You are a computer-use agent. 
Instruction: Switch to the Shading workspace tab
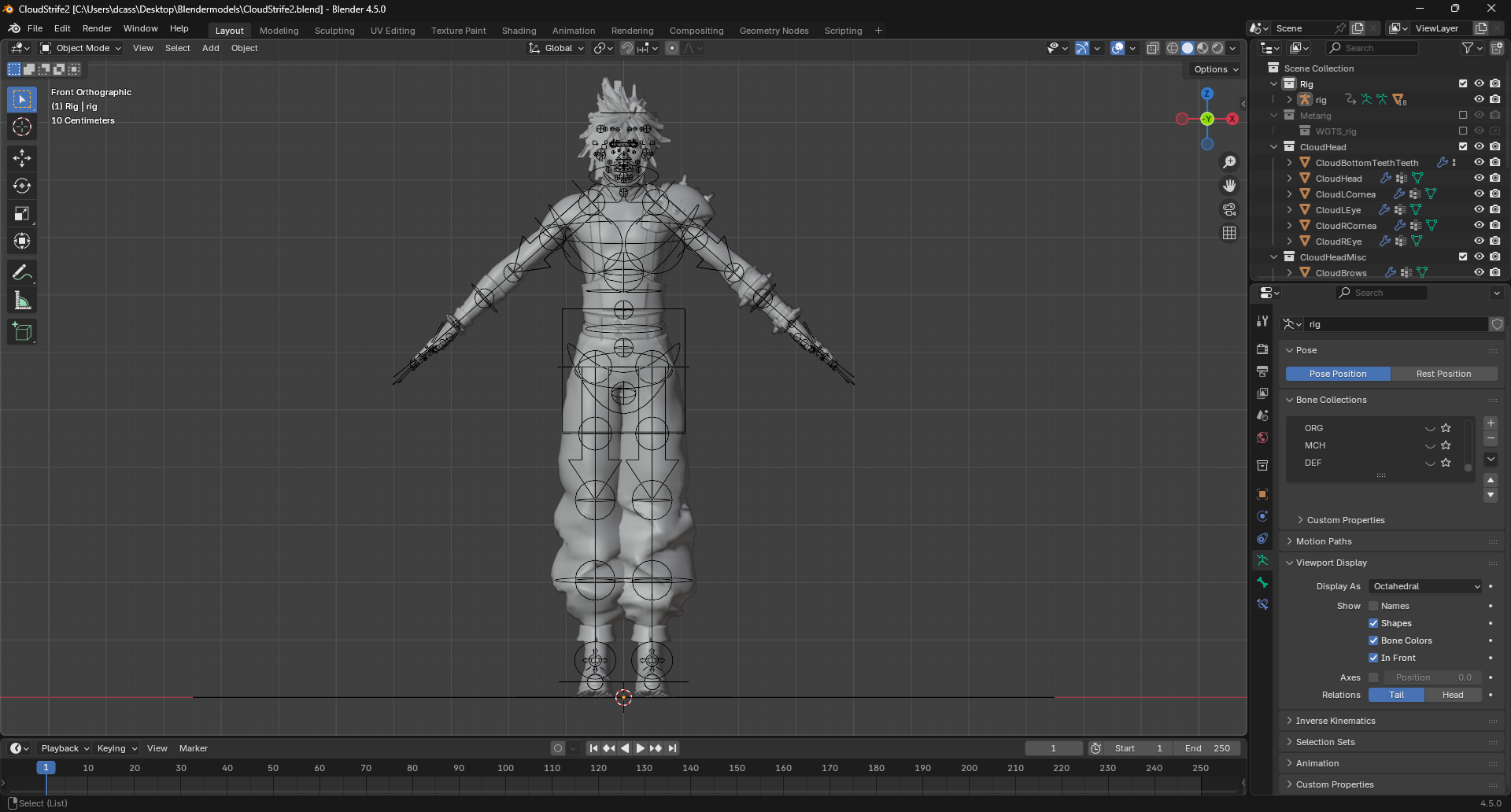point(519,31)
